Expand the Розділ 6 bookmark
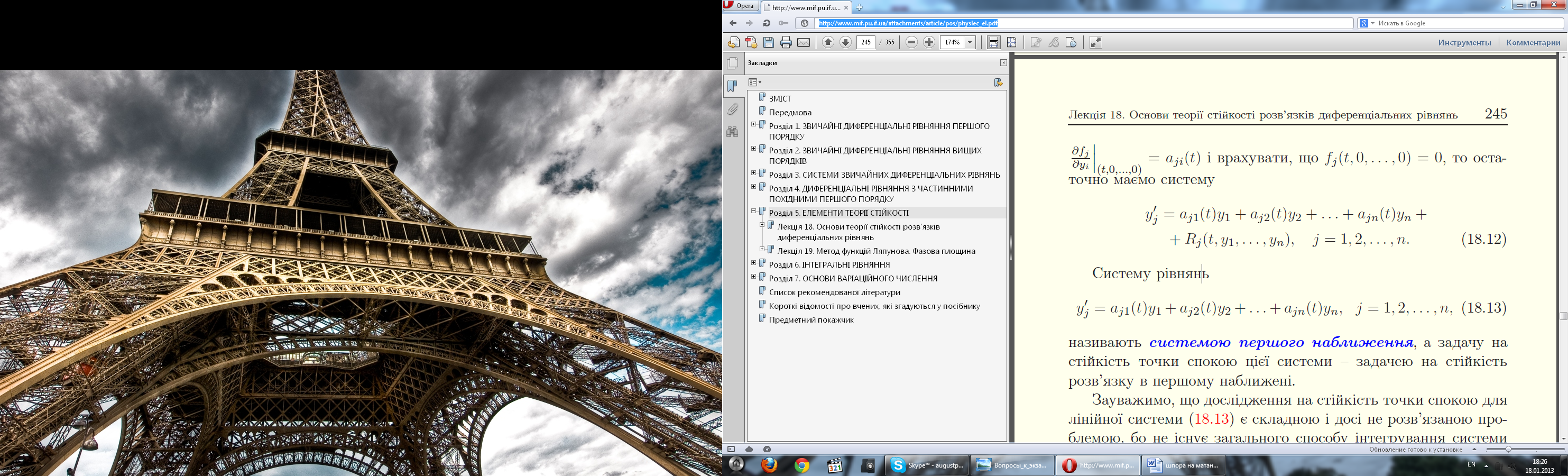The image size is (1568, 476). (753, 263)
